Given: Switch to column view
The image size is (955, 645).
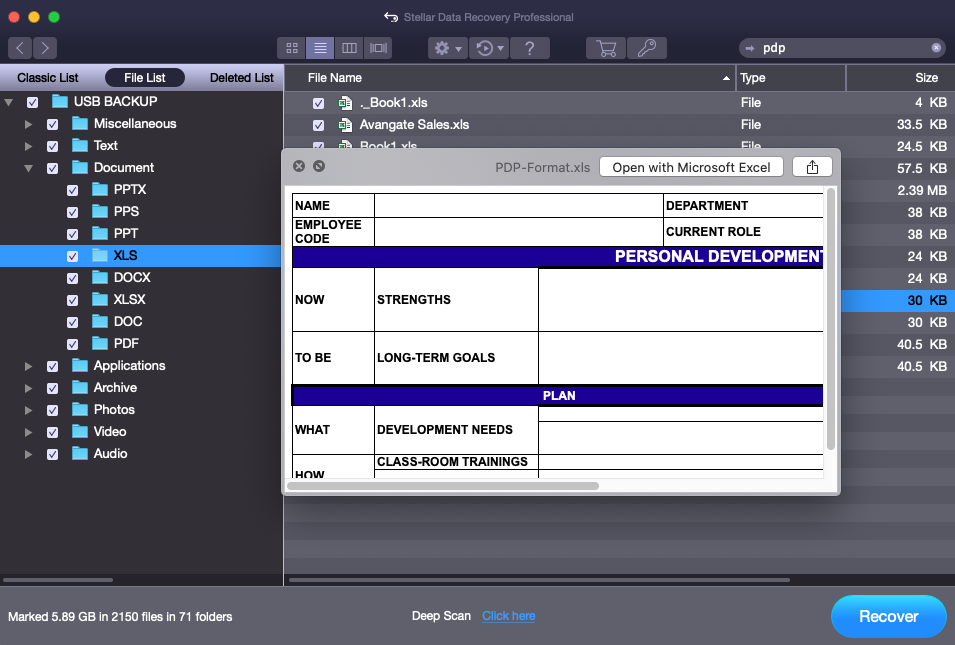Looking at the screenshot, I should [x=349, y=48].
